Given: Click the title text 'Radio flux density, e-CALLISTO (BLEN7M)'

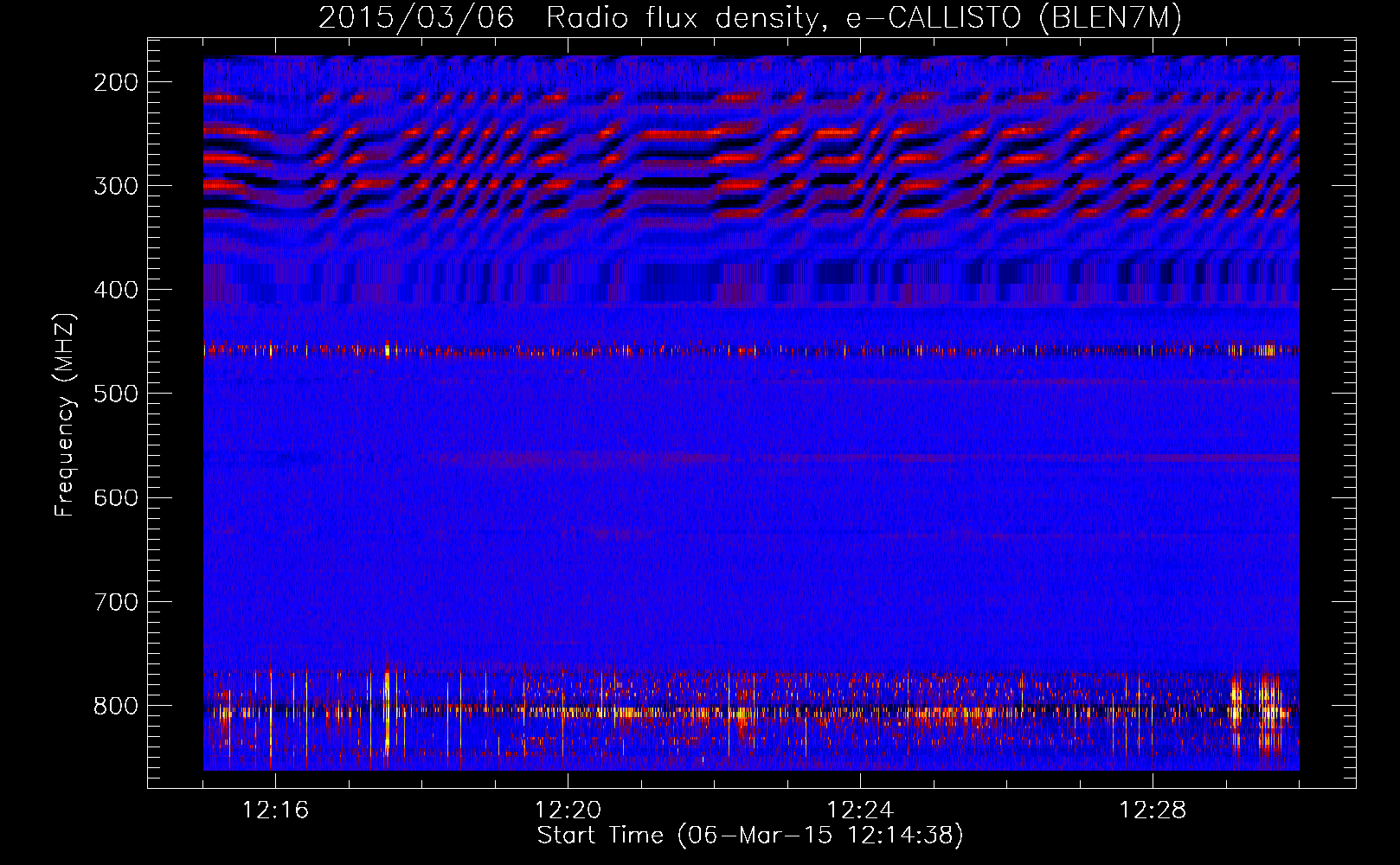Looking at the screenshot, I should (864, 18).
